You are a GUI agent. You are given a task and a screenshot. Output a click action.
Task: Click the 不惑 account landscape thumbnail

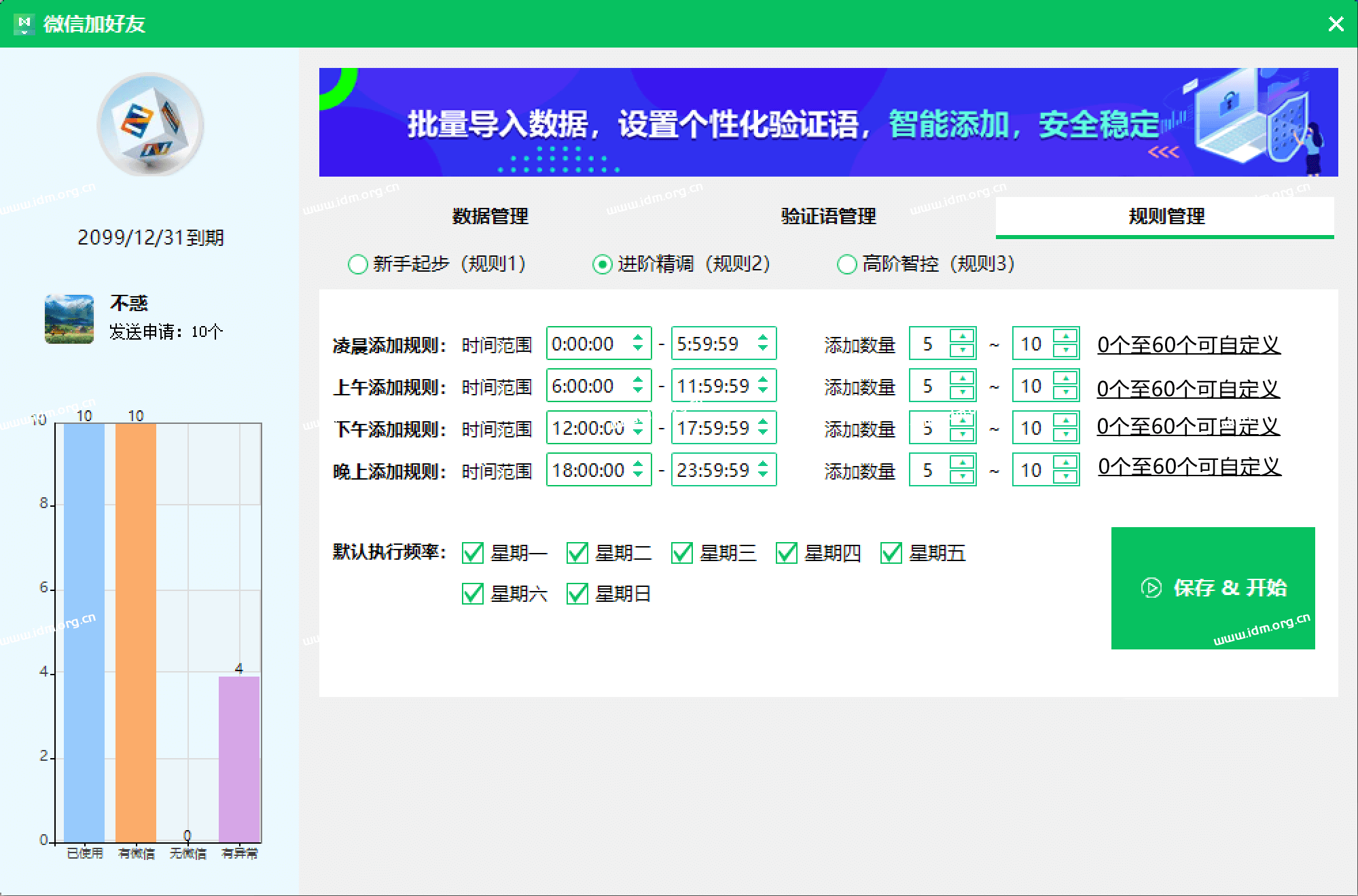click(x=69, y=319)
